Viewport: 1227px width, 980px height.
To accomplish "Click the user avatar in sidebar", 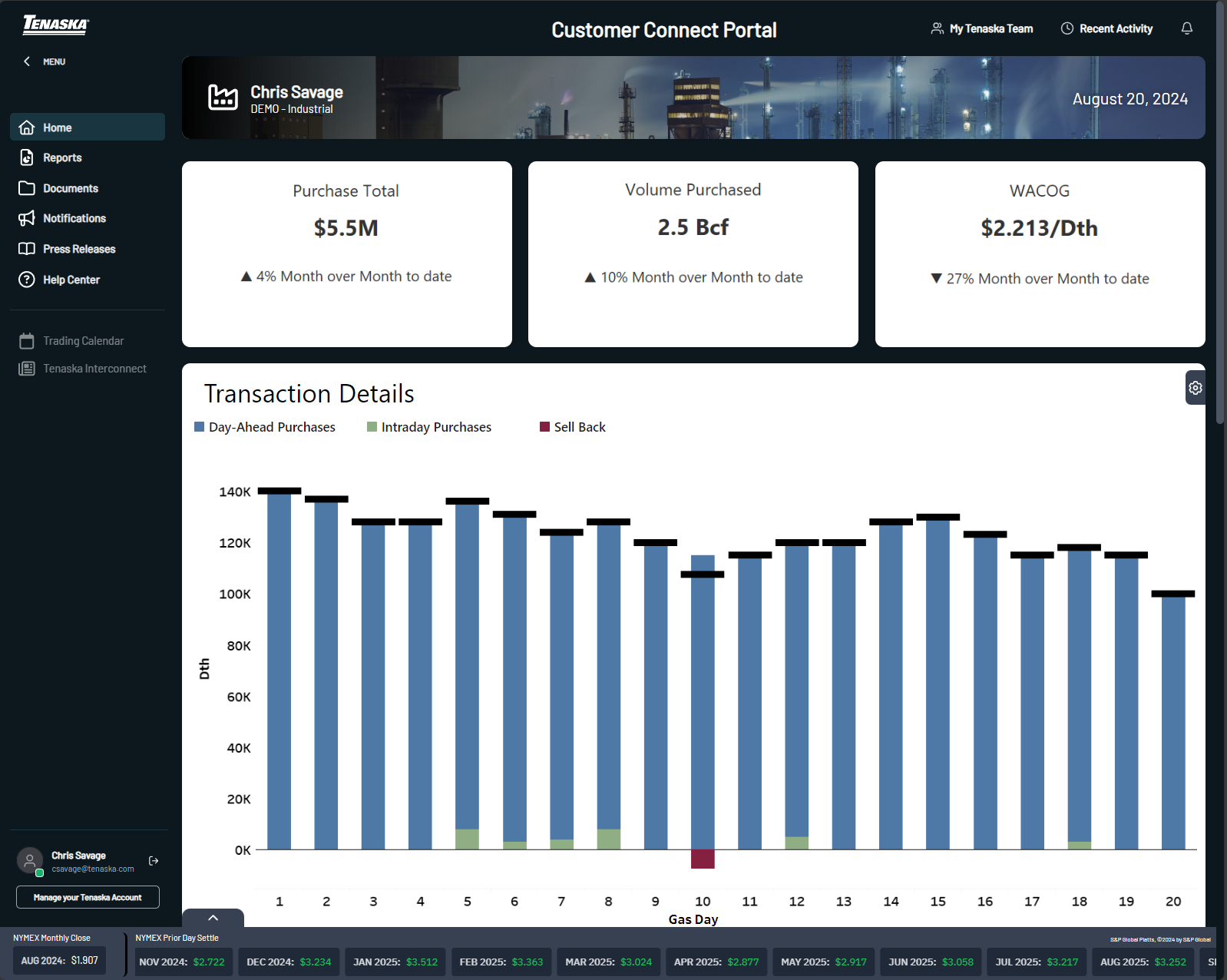I will (x=30, y=861).
